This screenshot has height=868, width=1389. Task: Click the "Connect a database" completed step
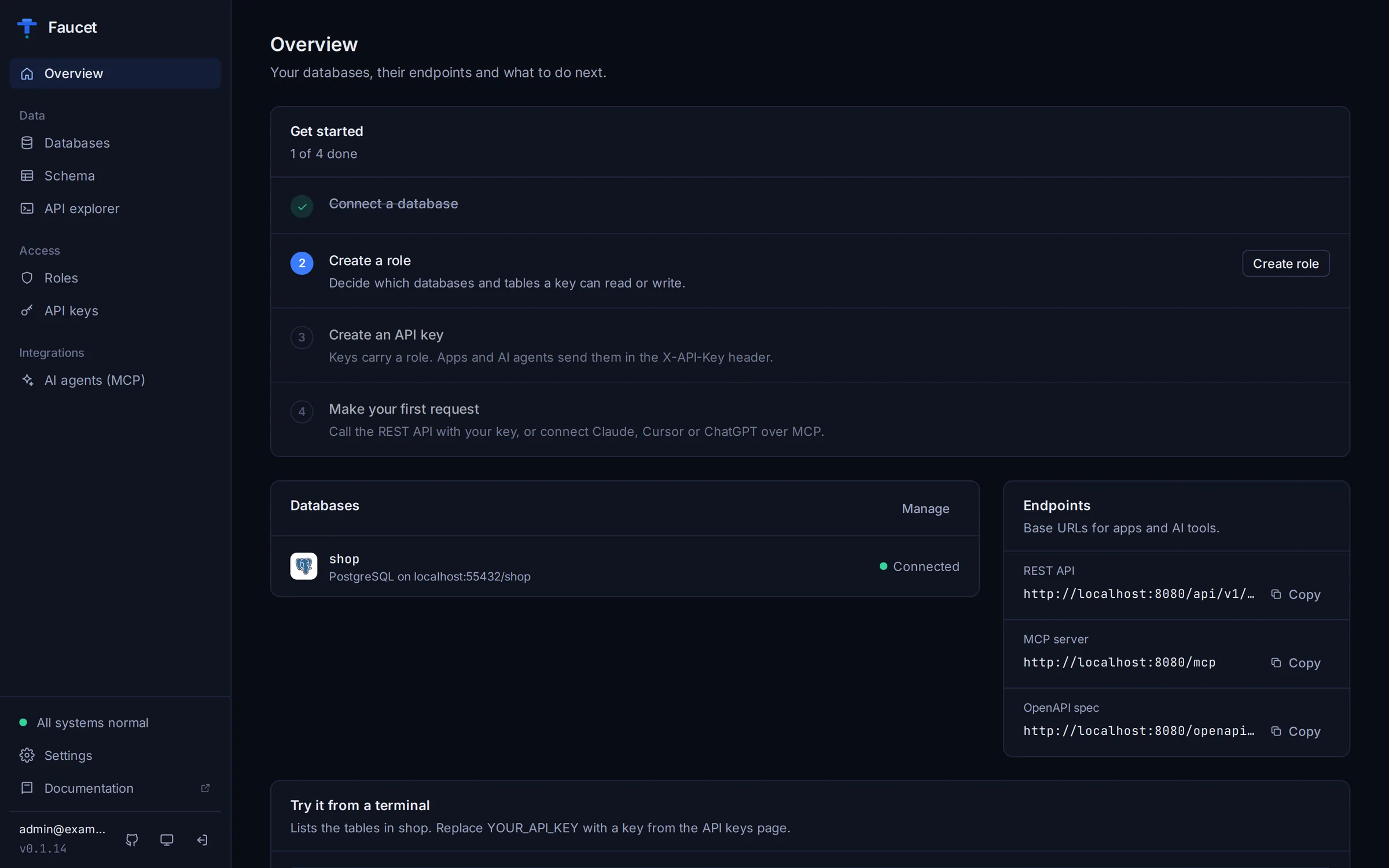(x=394, y=204)
